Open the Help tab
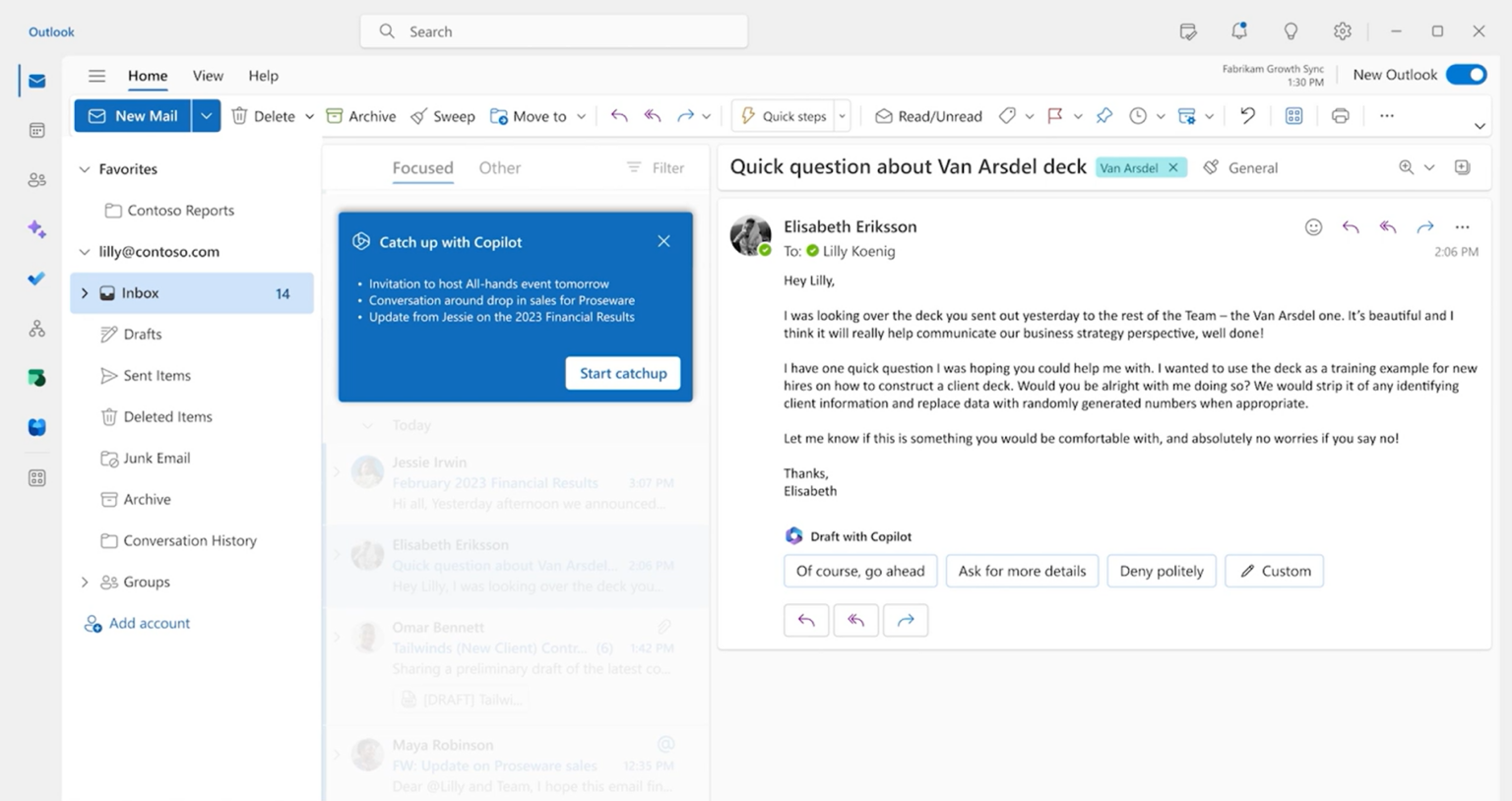 pos(263,76)
